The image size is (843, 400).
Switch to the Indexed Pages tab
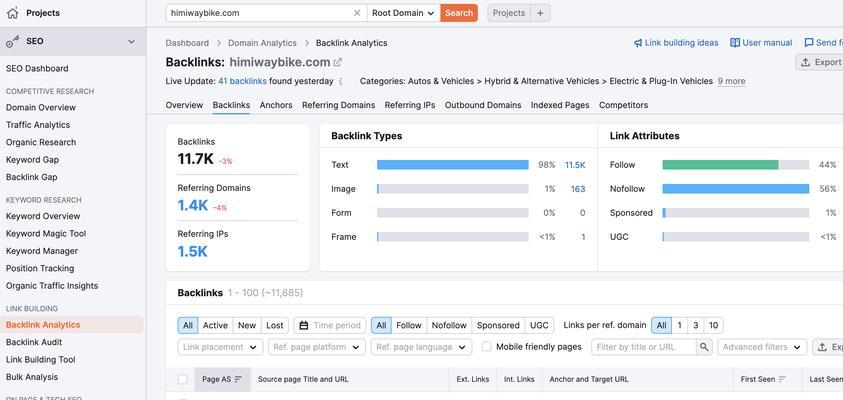(x=560, y=105)
